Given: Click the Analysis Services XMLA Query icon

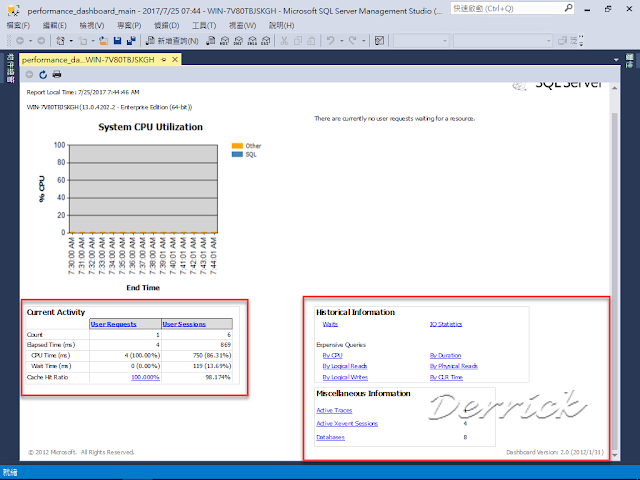Looking at the screenshot, I should click(x=252, y=40).
